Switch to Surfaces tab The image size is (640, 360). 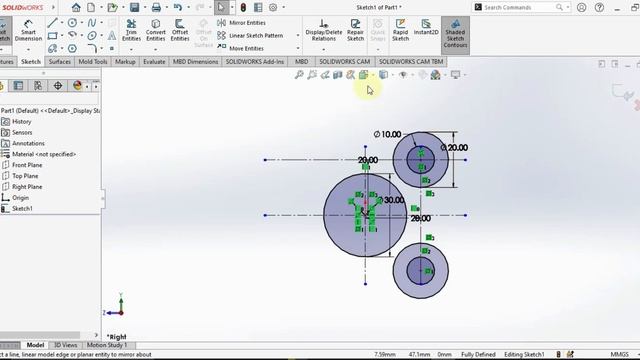60,62
